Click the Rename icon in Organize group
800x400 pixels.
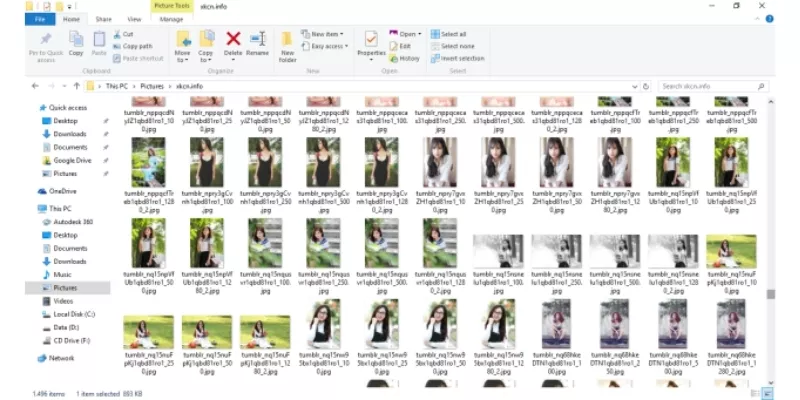pyautogui.click(x=258, y=39)
